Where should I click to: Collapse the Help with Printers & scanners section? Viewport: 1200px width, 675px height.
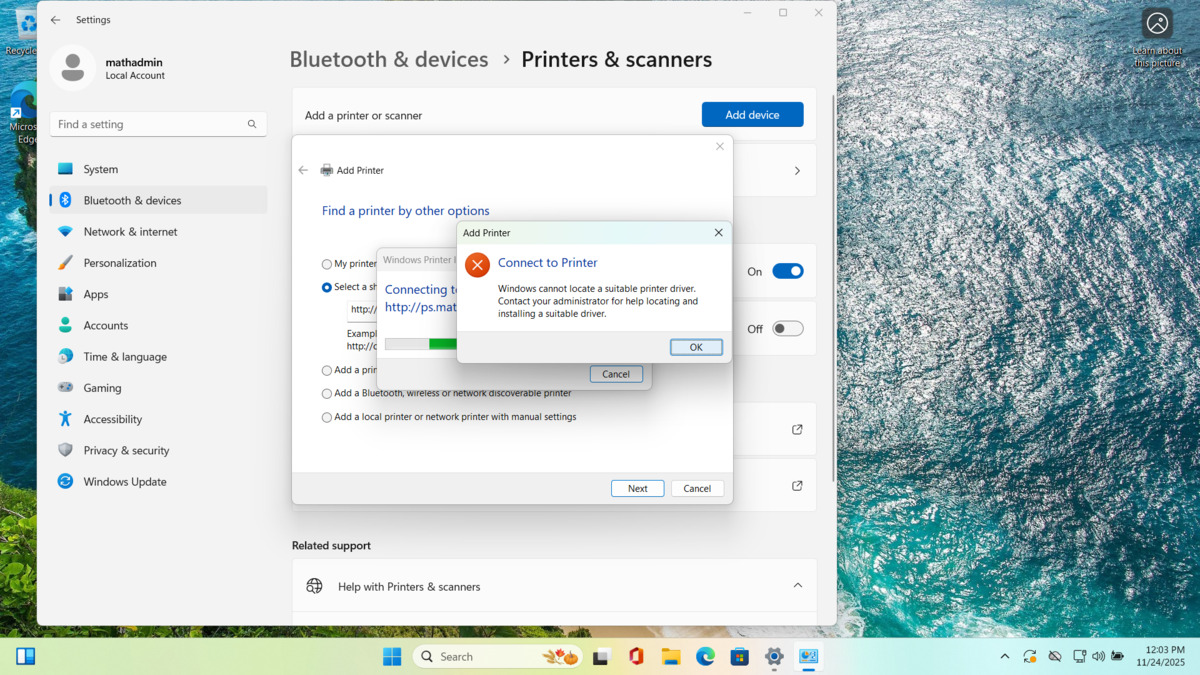point(797,586)
